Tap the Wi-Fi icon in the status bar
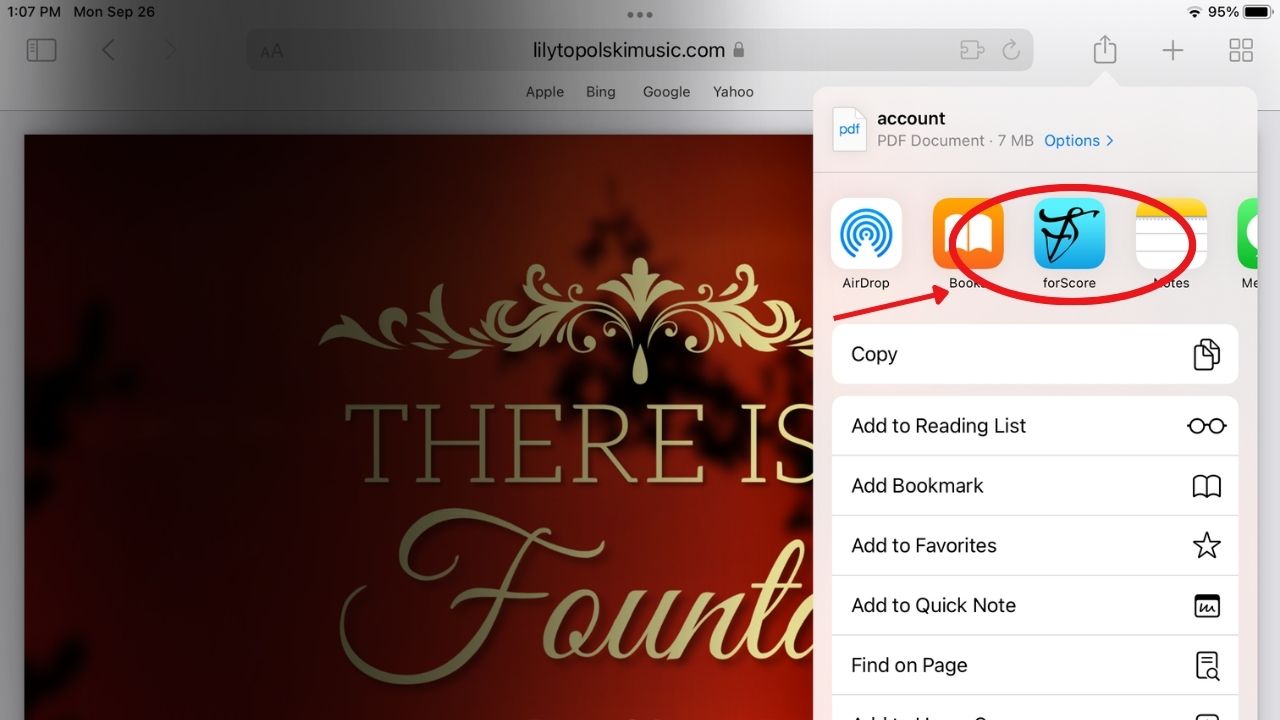Image resolution: width=1280 pixels, height=720 pixels. [1194, 12]
